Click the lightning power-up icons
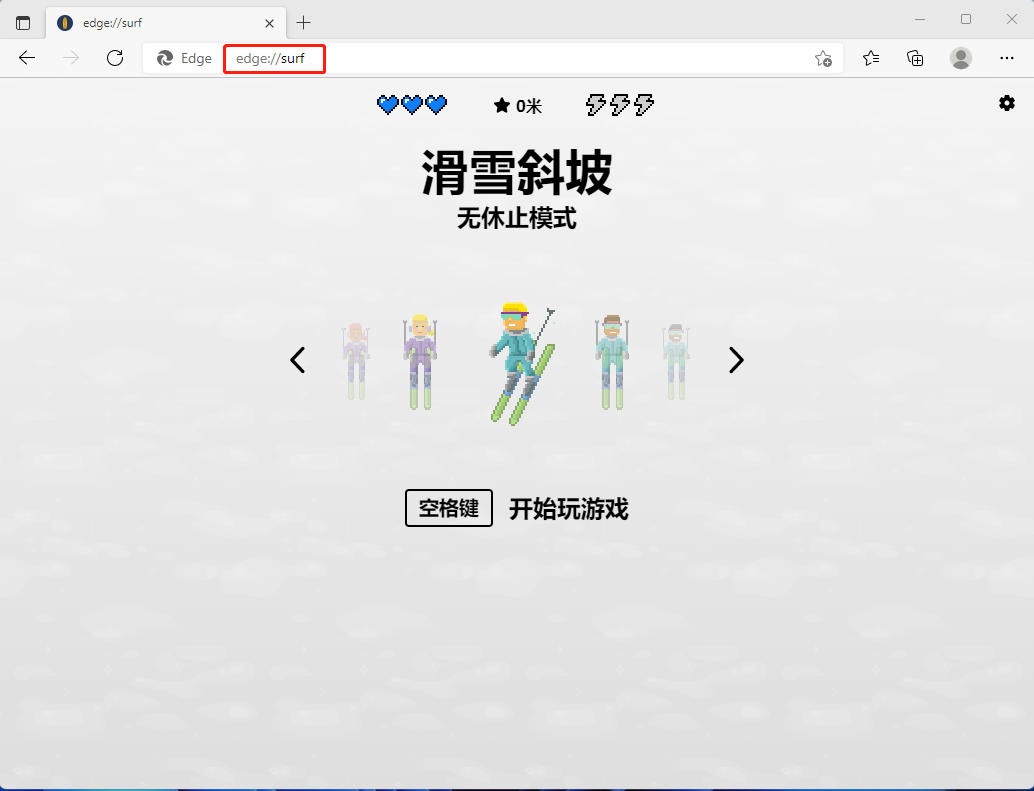The image size is (1034, 791). [618, 103]
